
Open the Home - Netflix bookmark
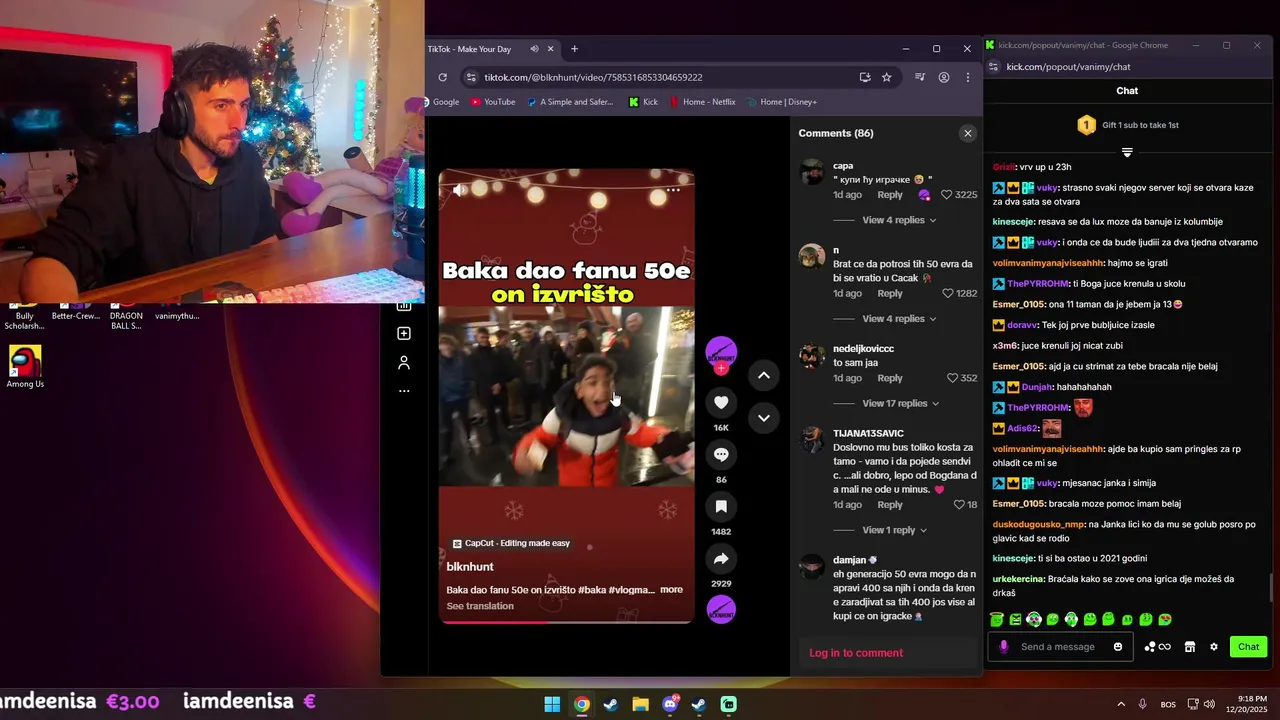pyautogui.click(x=702, y=102)
